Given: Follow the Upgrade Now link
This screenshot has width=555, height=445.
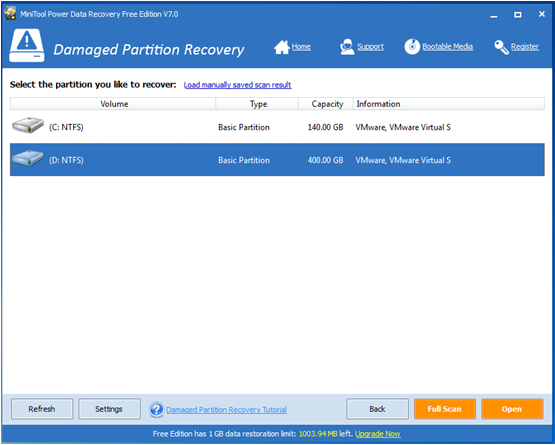Looking at the screenshot, I should 378,434.
